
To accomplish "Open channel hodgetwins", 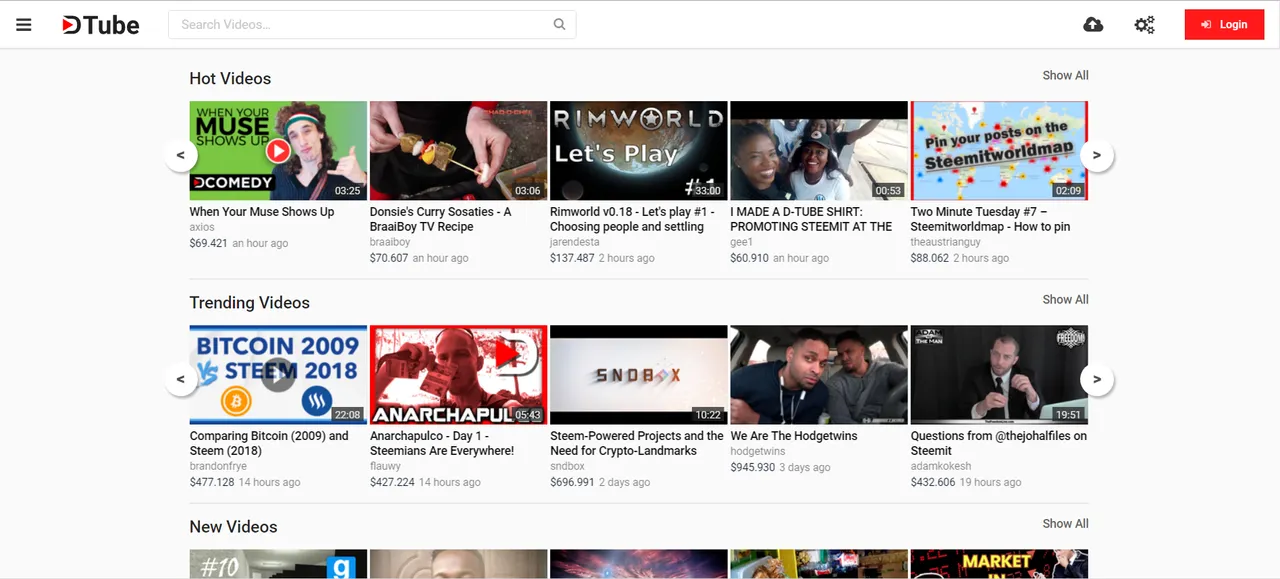I will pos(758,451).
